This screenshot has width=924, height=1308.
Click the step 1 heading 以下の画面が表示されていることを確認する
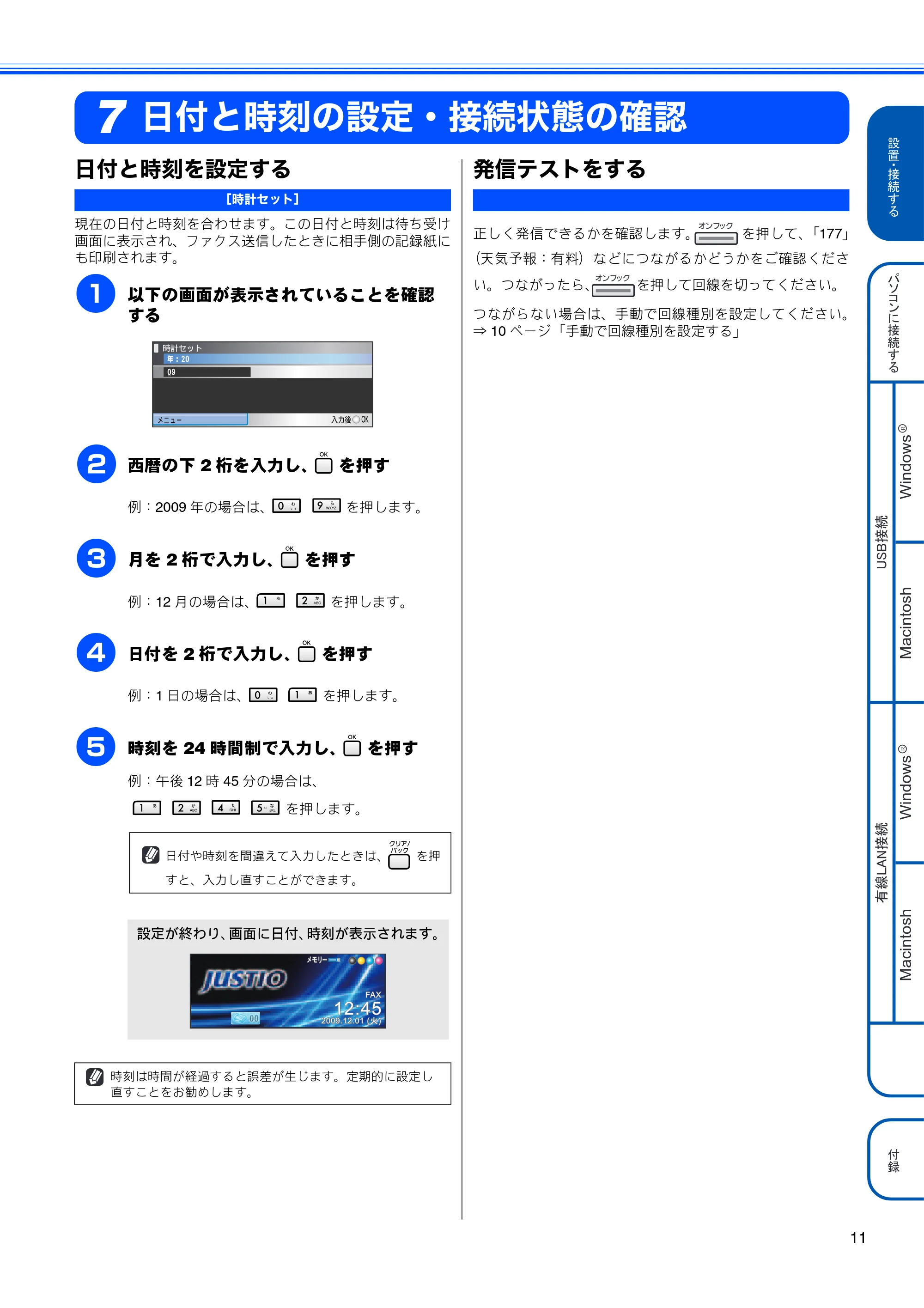(x=281, y=305)
